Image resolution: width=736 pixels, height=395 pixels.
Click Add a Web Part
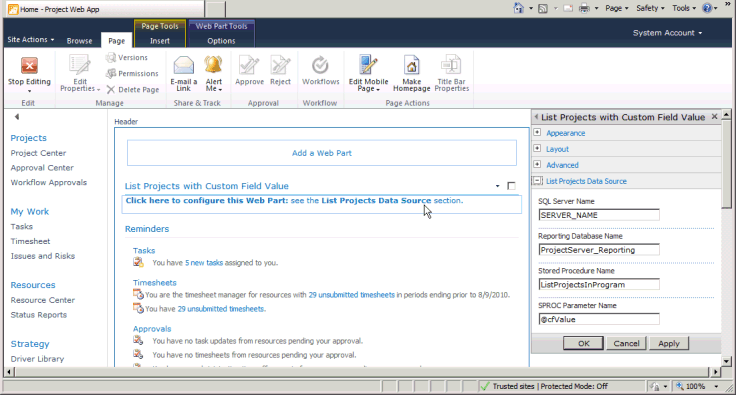322,153
